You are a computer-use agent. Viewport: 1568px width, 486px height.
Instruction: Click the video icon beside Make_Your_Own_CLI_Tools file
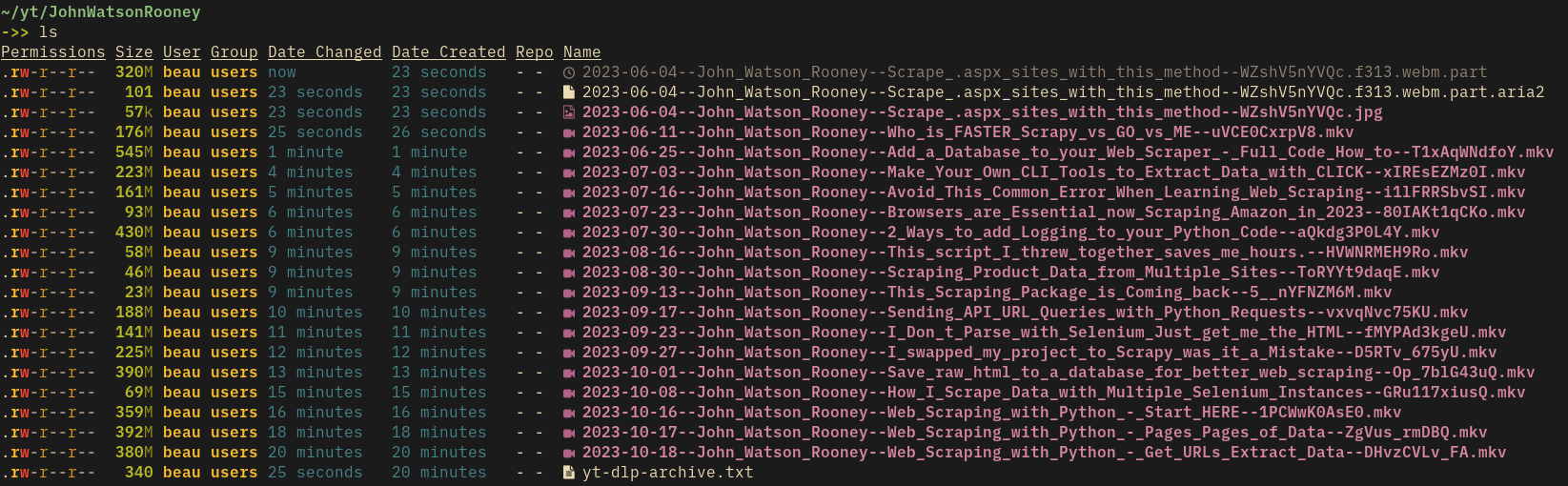569,172
